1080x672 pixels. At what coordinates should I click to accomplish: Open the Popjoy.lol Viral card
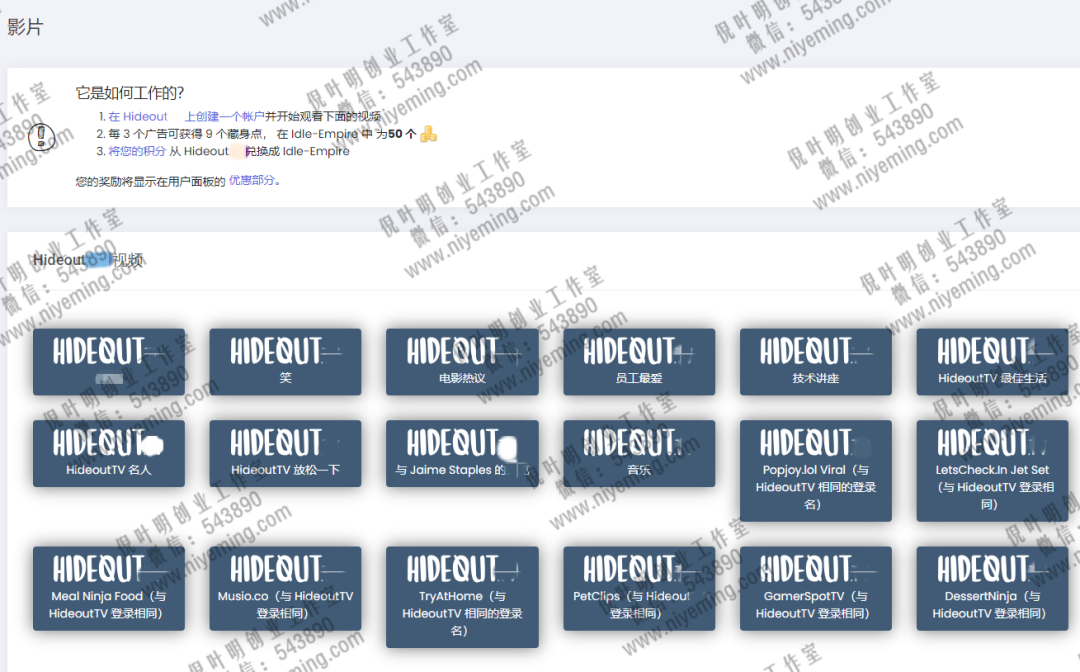pyautogui.click(x=816, y=470)
